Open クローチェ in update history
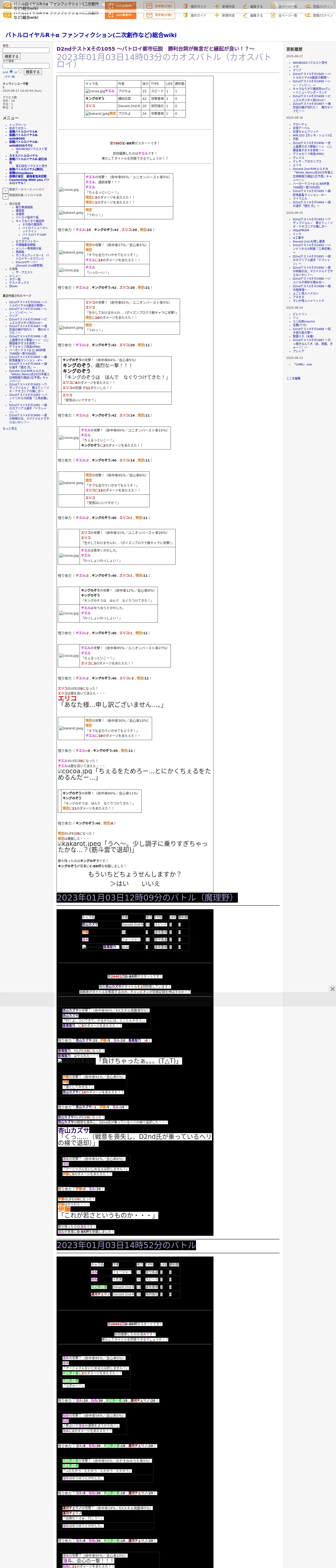Screen dimensions: 336x1568 (300, 125)
